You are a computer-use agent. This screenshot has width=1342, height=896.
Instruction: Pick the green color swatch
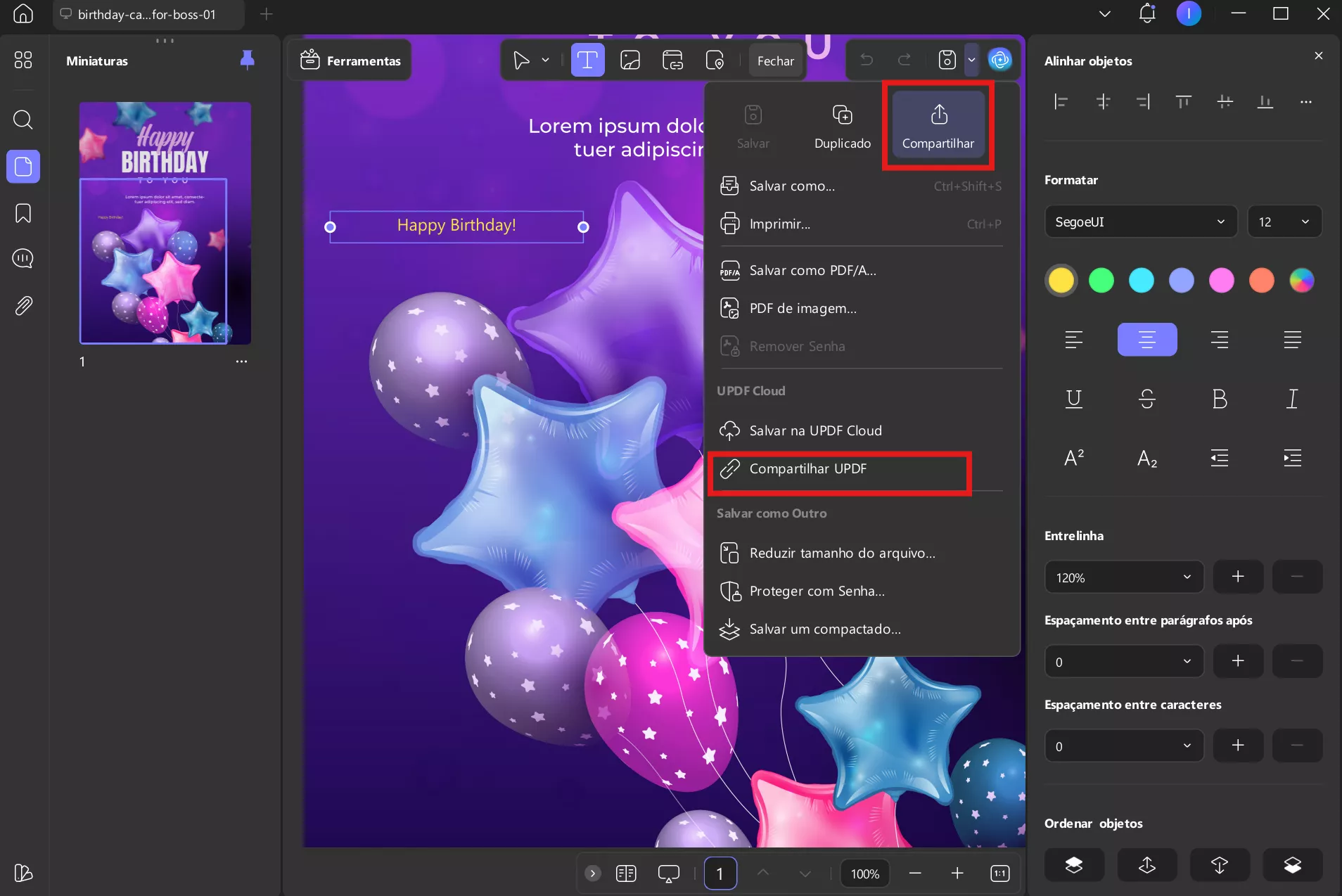[1101, 281]
